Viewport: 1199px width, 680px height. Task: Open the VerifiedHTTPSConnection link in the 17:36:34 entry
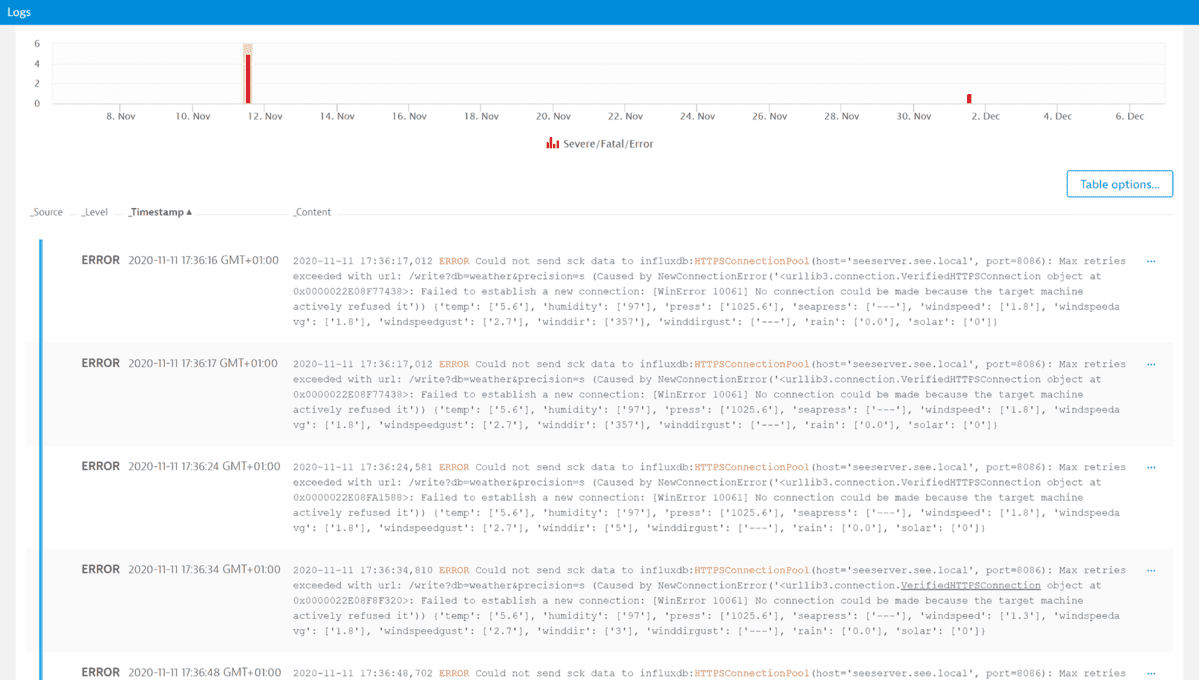click(x=972, y=585)
